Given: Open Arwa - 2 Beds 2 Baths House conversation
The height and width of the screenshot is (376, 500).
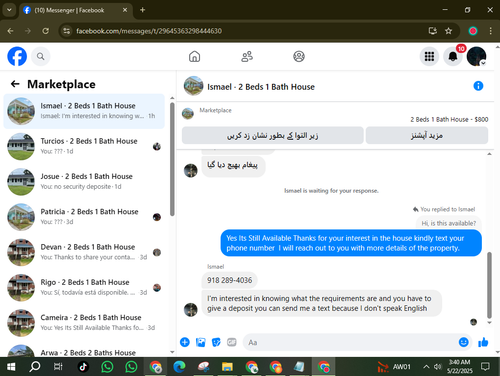Looking at the screenshot, I should click(x=84, y=351).
